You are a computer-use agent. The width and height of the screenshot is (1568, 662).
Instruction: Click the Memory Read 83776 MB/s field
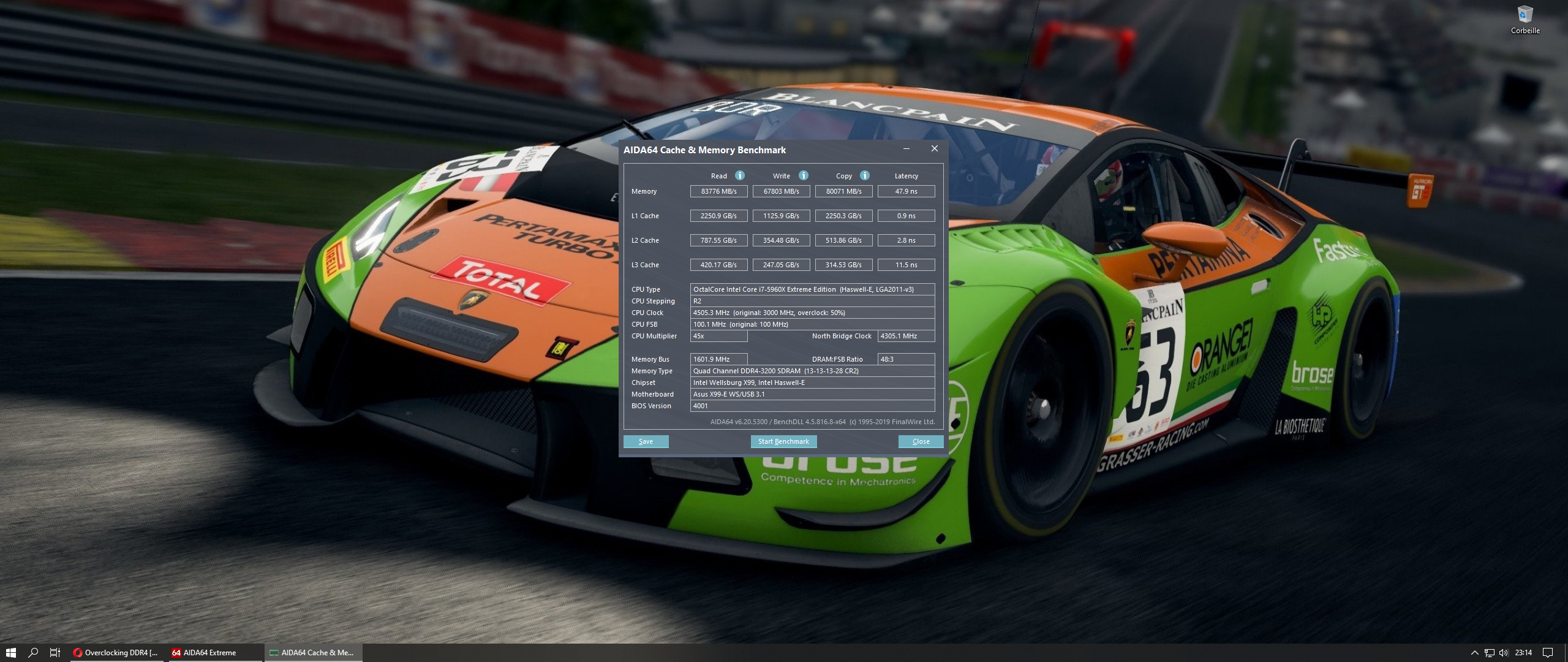718,191
